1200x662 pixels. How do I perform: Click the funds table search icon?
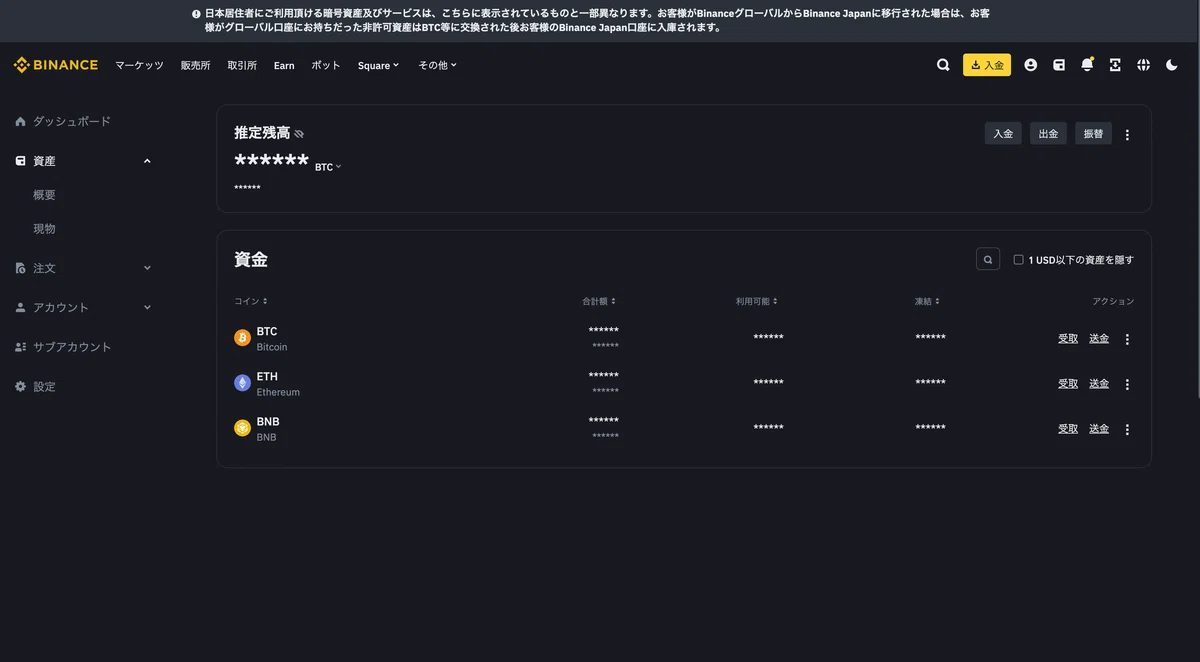tap(988, 259)
